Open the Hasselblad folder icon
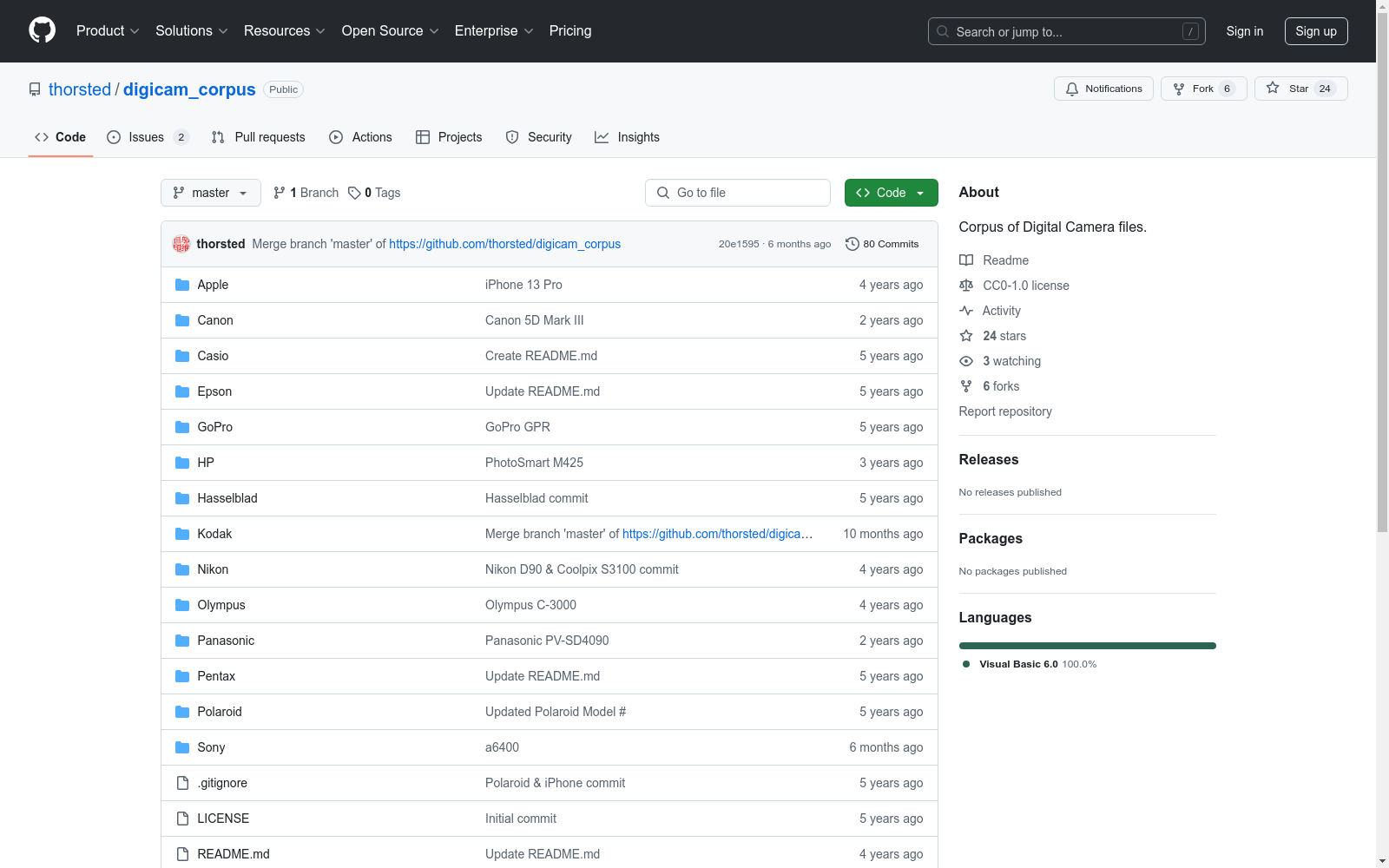The height and width of the screenshot is (868, 1389). coord(182,498)
